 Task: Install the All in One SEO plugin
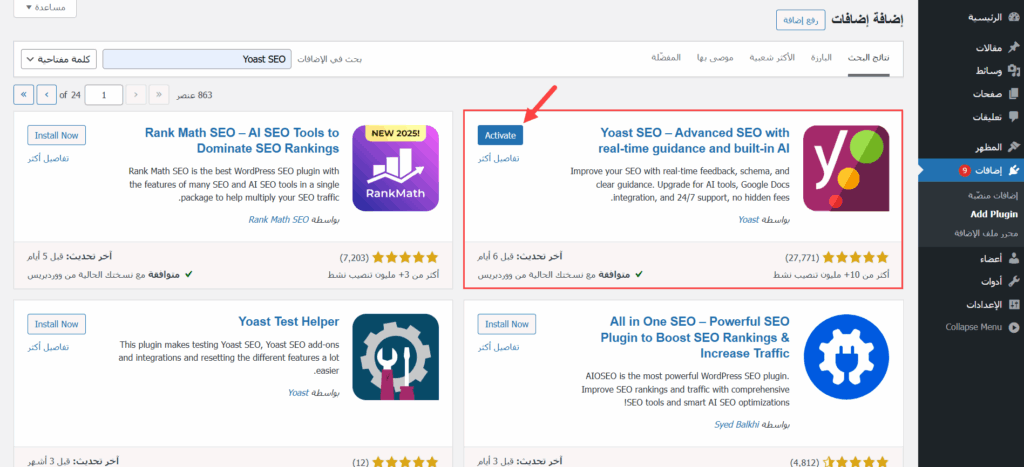click(507, 324)
